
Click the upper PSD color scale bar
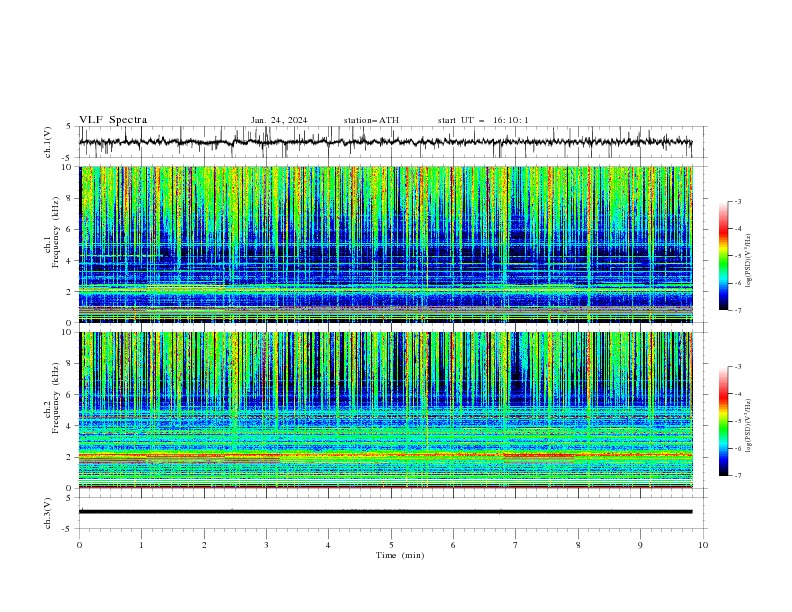(723, 256)
